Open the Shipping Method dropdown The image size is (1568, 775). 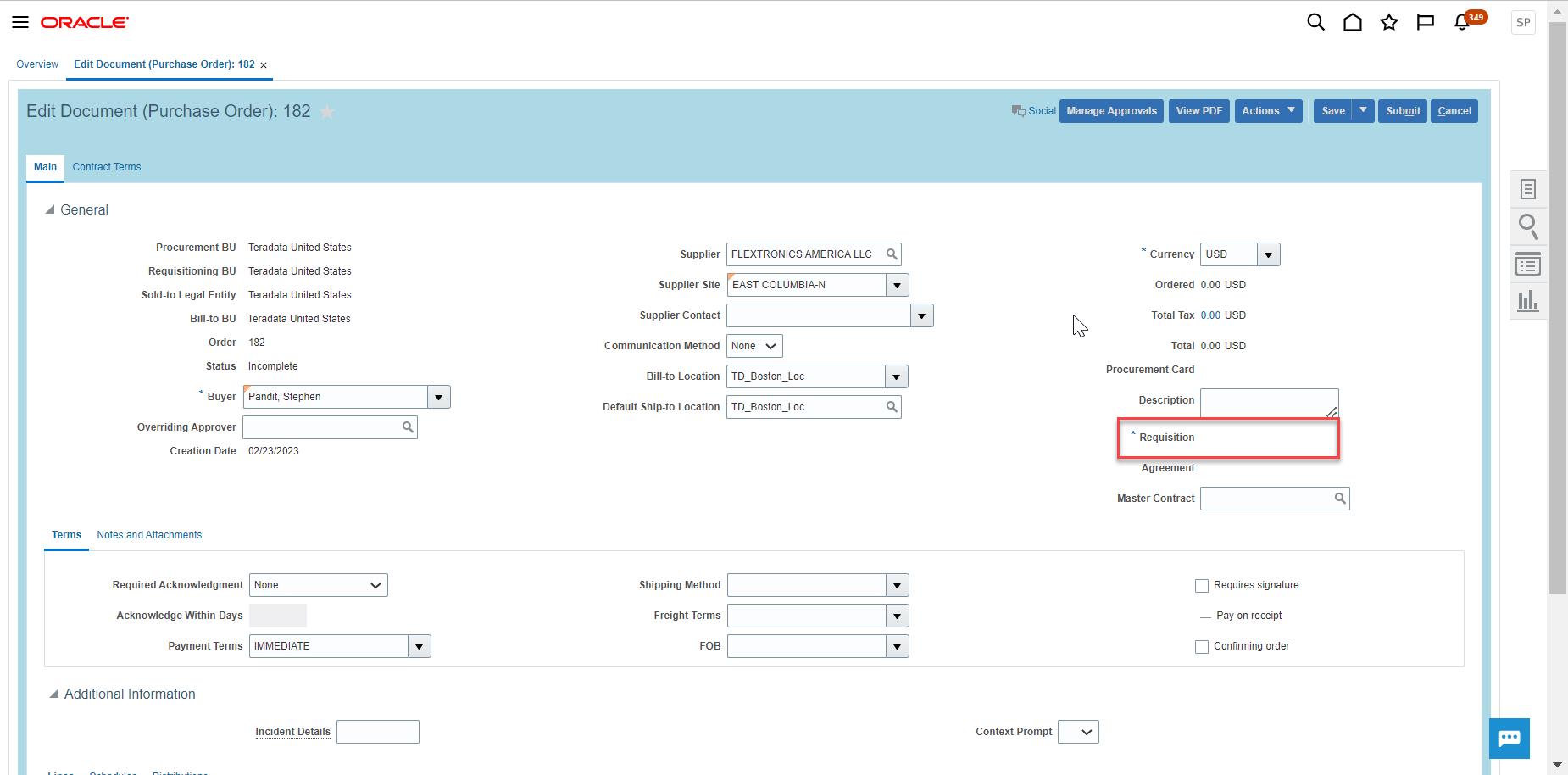tap(898, 585)
